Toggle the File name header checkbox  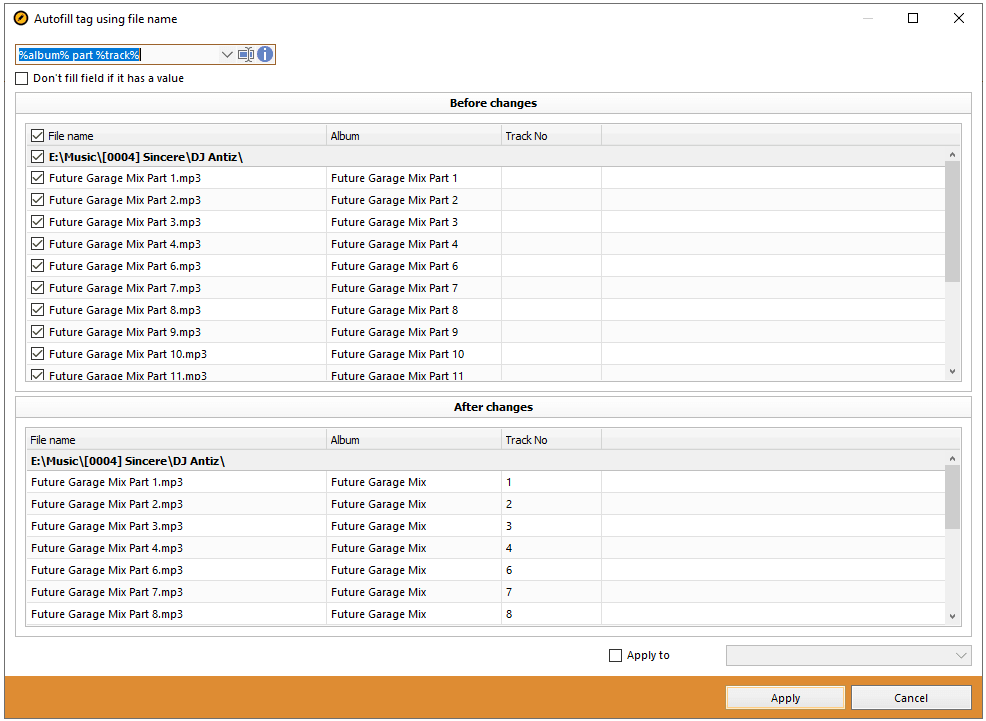pos(37,135)
